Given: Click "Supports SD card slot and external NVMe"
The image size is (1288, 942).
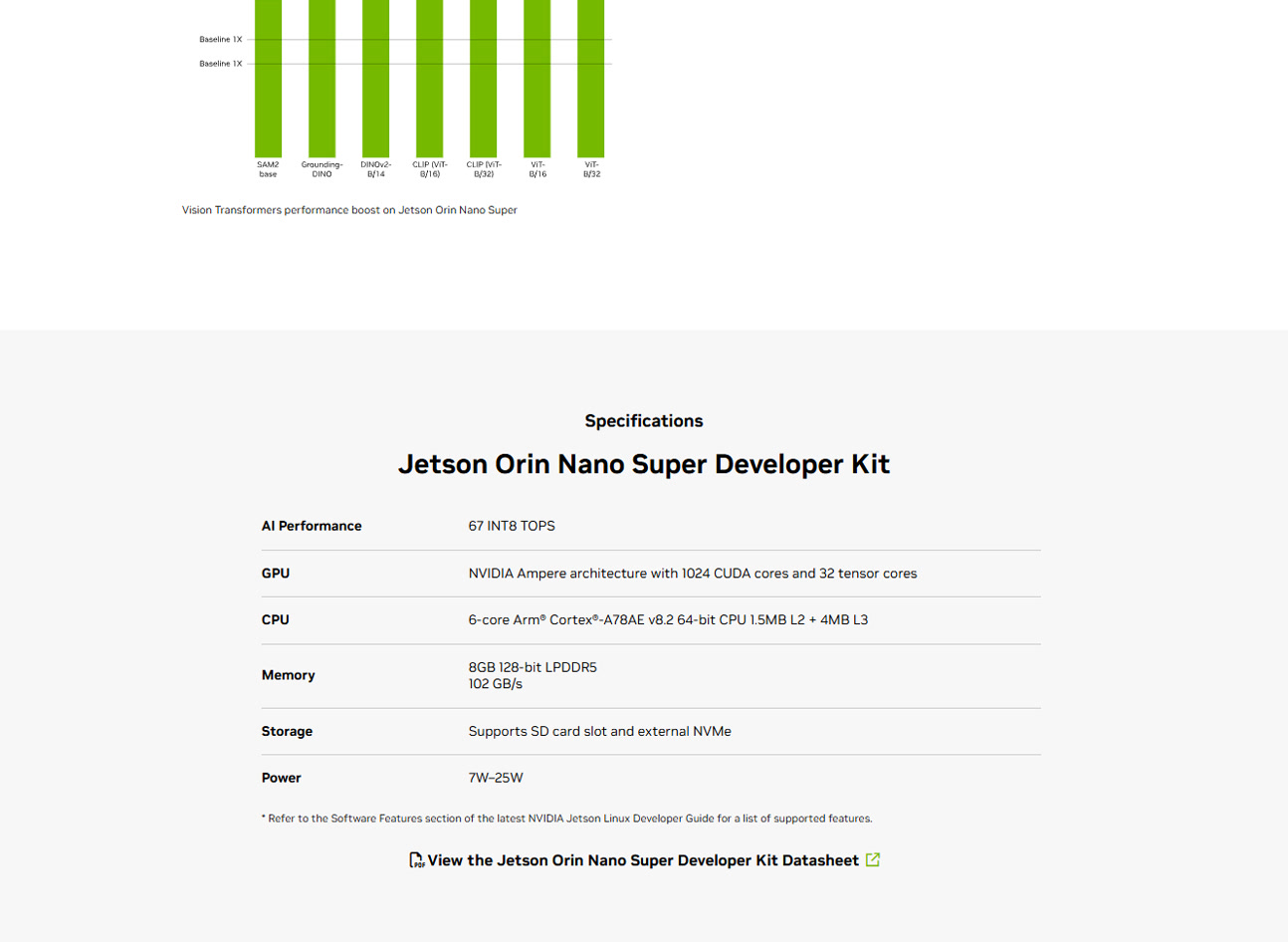Looking at the screenshot, I should click(600, 731).
